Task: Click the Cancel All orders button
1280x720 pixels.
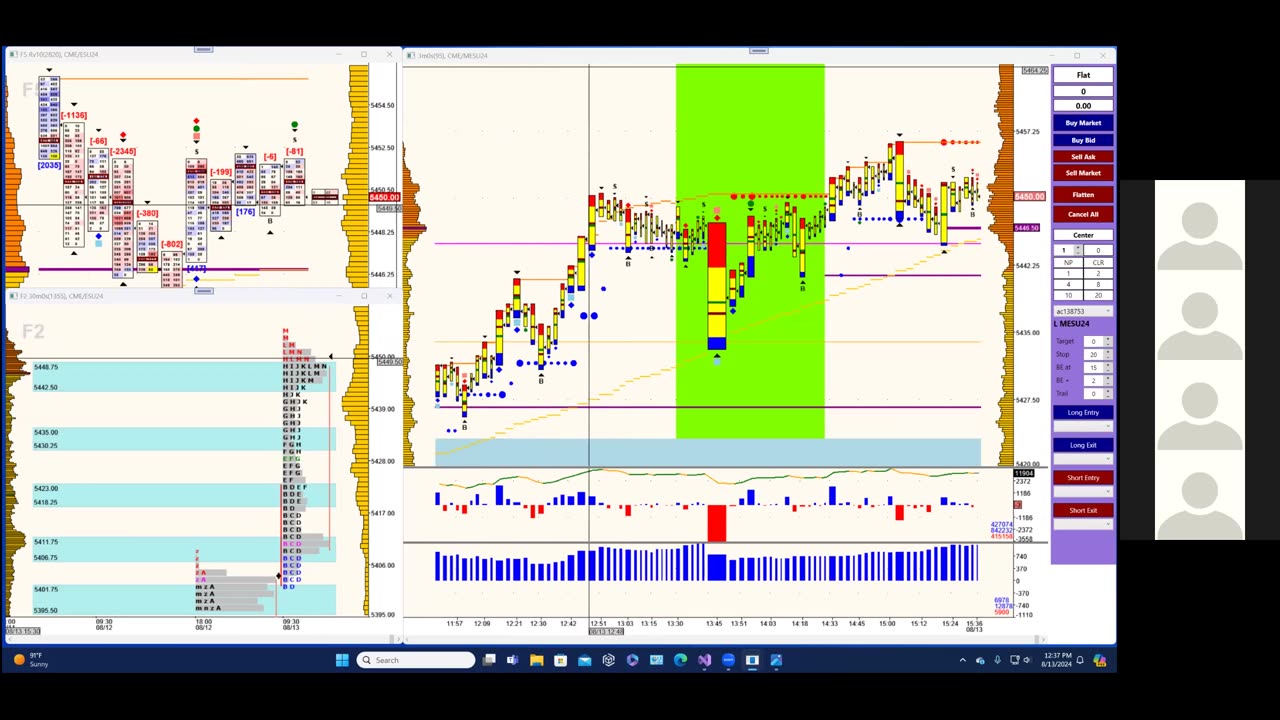Action: pos(1083,214)
